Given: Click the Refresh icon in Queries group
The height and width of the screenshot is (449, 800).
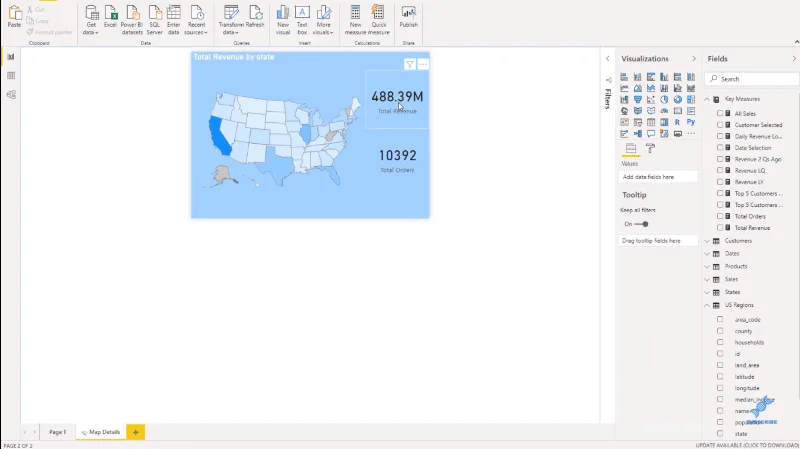Looking at the screenshot, I should pos(255,16).
